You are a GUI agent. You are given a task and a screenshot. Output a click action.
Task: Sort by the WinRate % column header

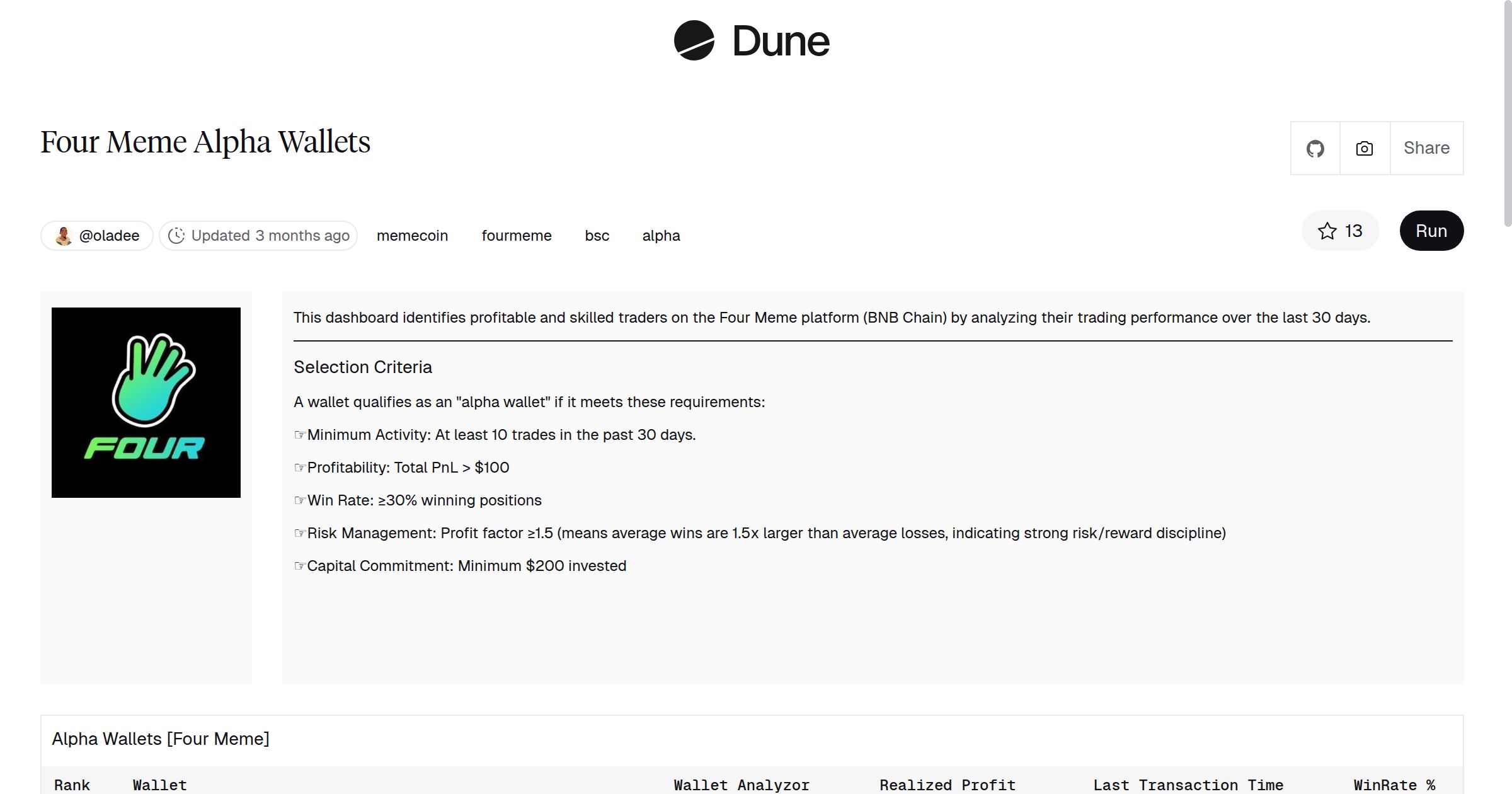1394,785
